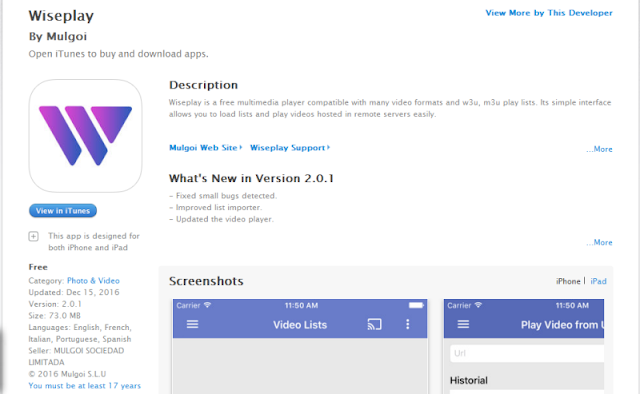Open View More by This Developer link

[x=549, y=13]
